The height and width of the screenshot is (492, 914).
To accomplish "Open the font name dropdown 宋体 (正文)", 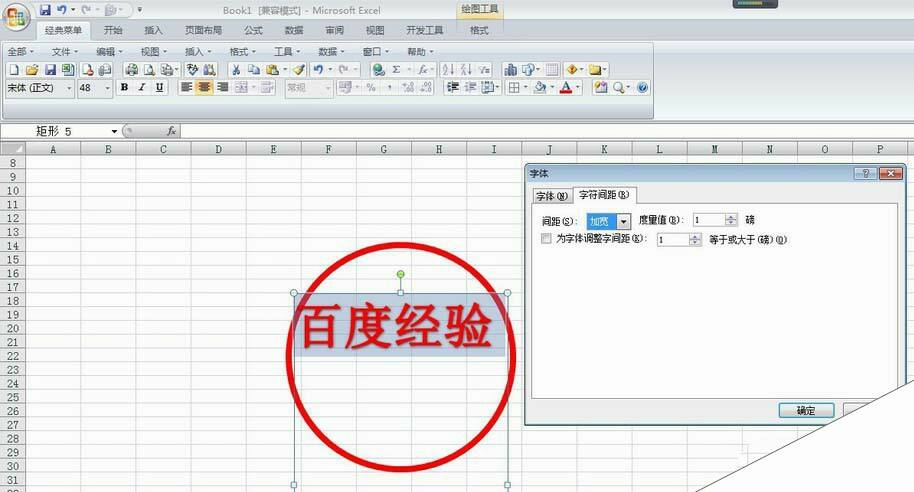I will coord(69,88).
